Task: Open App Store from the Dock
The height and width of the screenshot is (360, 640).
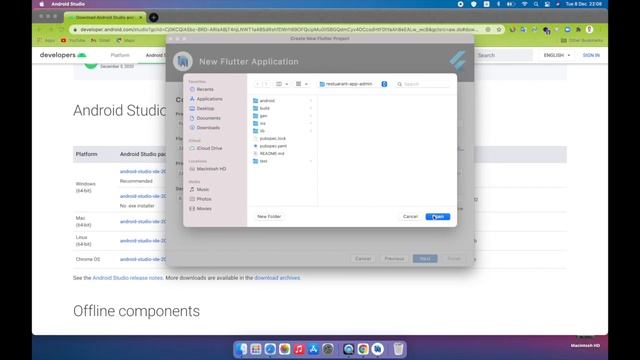Action: tap(313, 349)
